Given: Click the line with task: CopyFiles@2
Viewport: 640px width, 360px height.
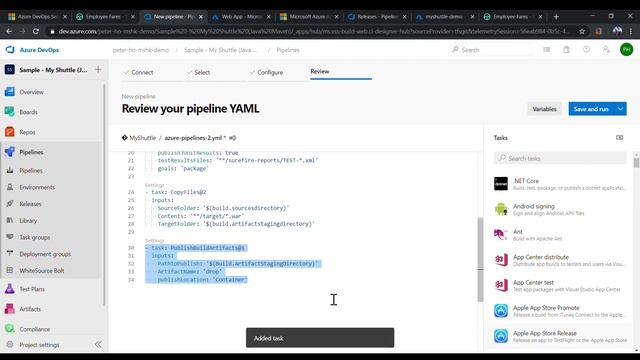Looking at the screenshot, I should (x=176, y=192).
